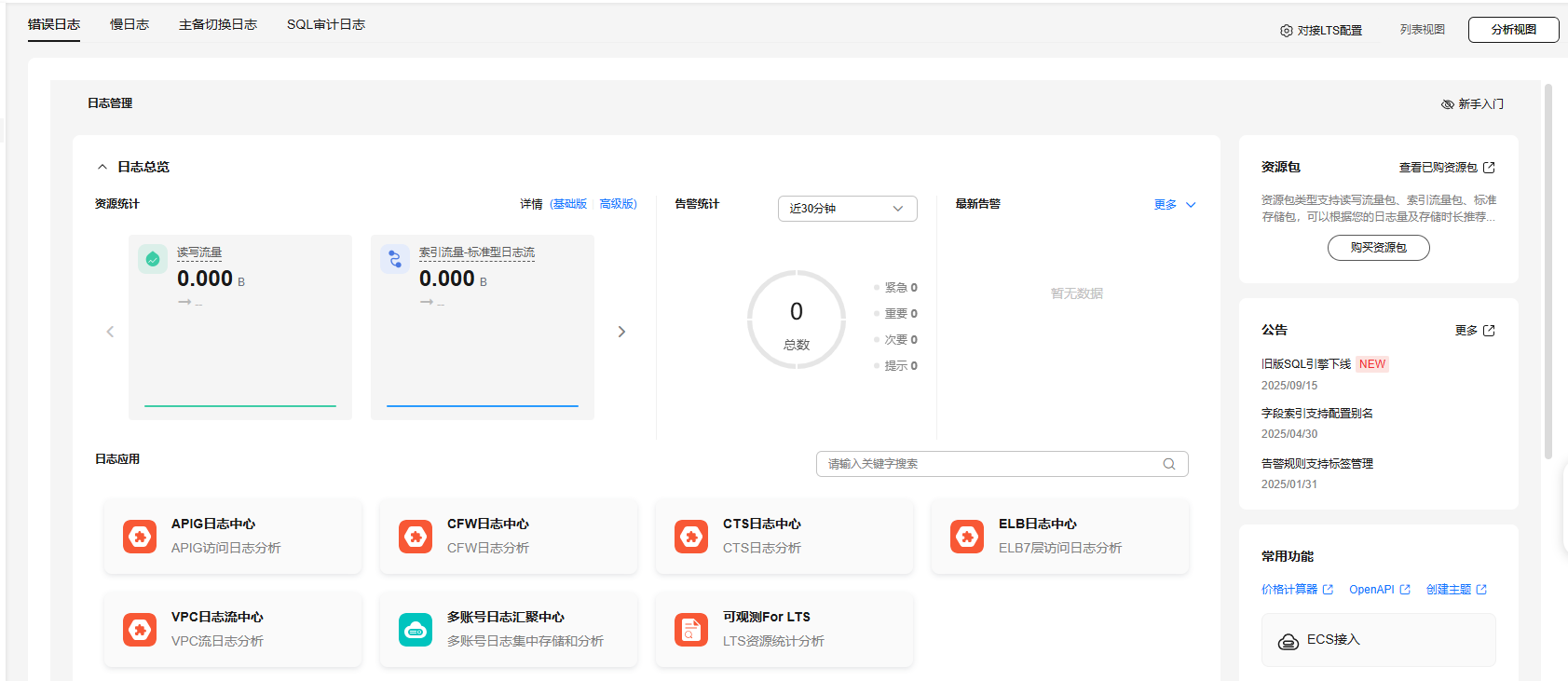Click the 日志应用 keyword search field
Image resolution: width=1568 pixels, height=681 pixels.
[992, 464]
